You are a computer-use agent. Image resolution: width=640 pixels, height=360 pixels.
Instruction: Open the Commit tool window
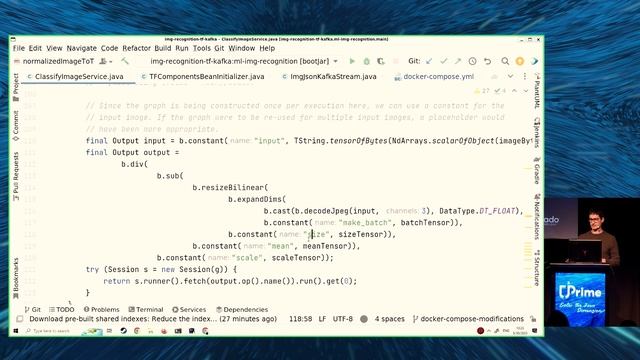(x=16, y=126)
